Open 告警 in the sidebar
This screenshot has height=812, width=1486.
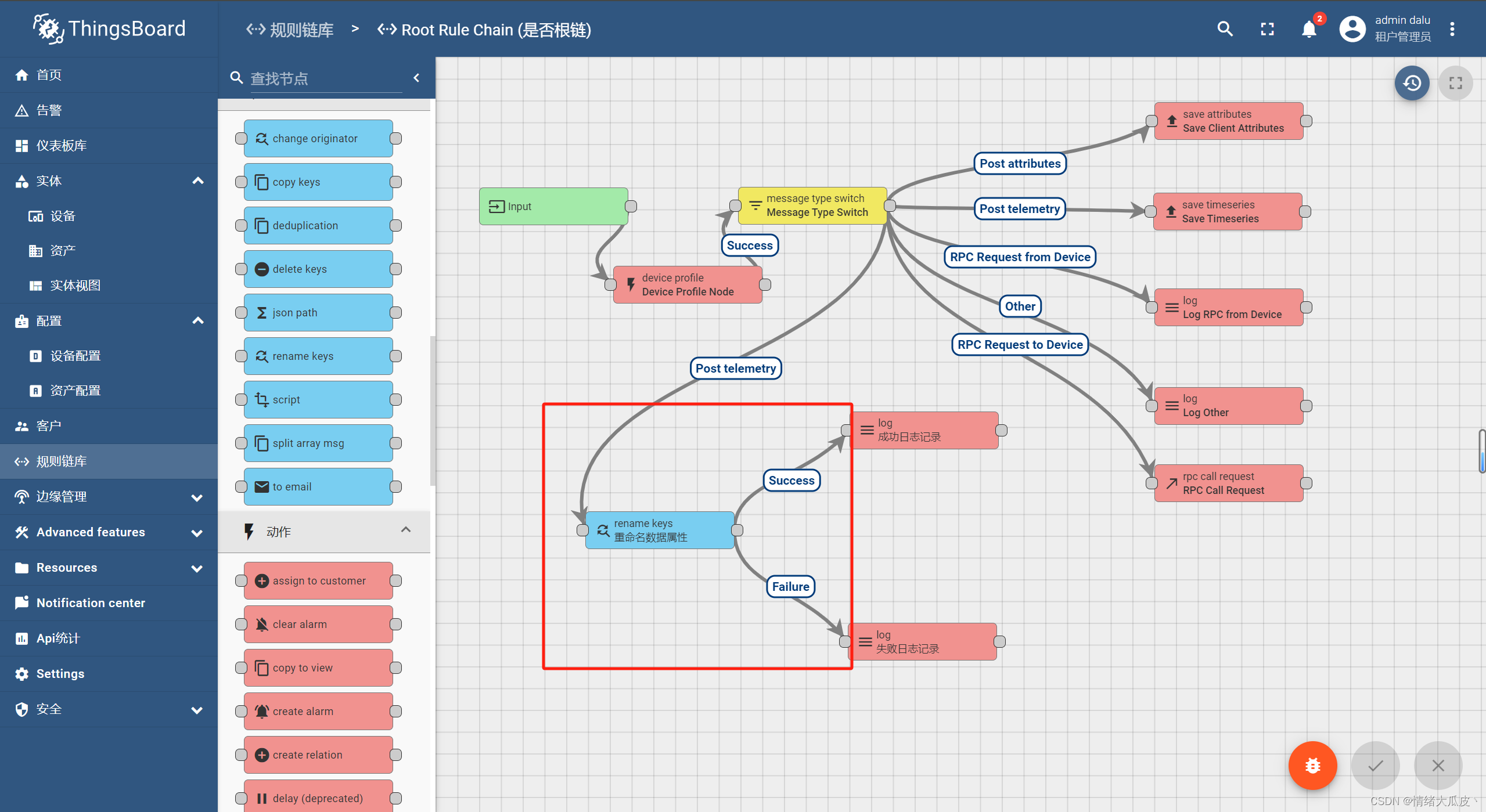(x=109, y=110)
